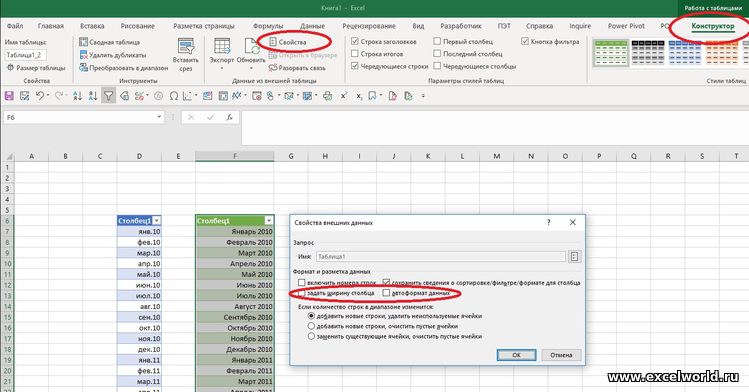Expand Обновить dropdown
This screenshot has width=749, height=392.
(251, 68)
